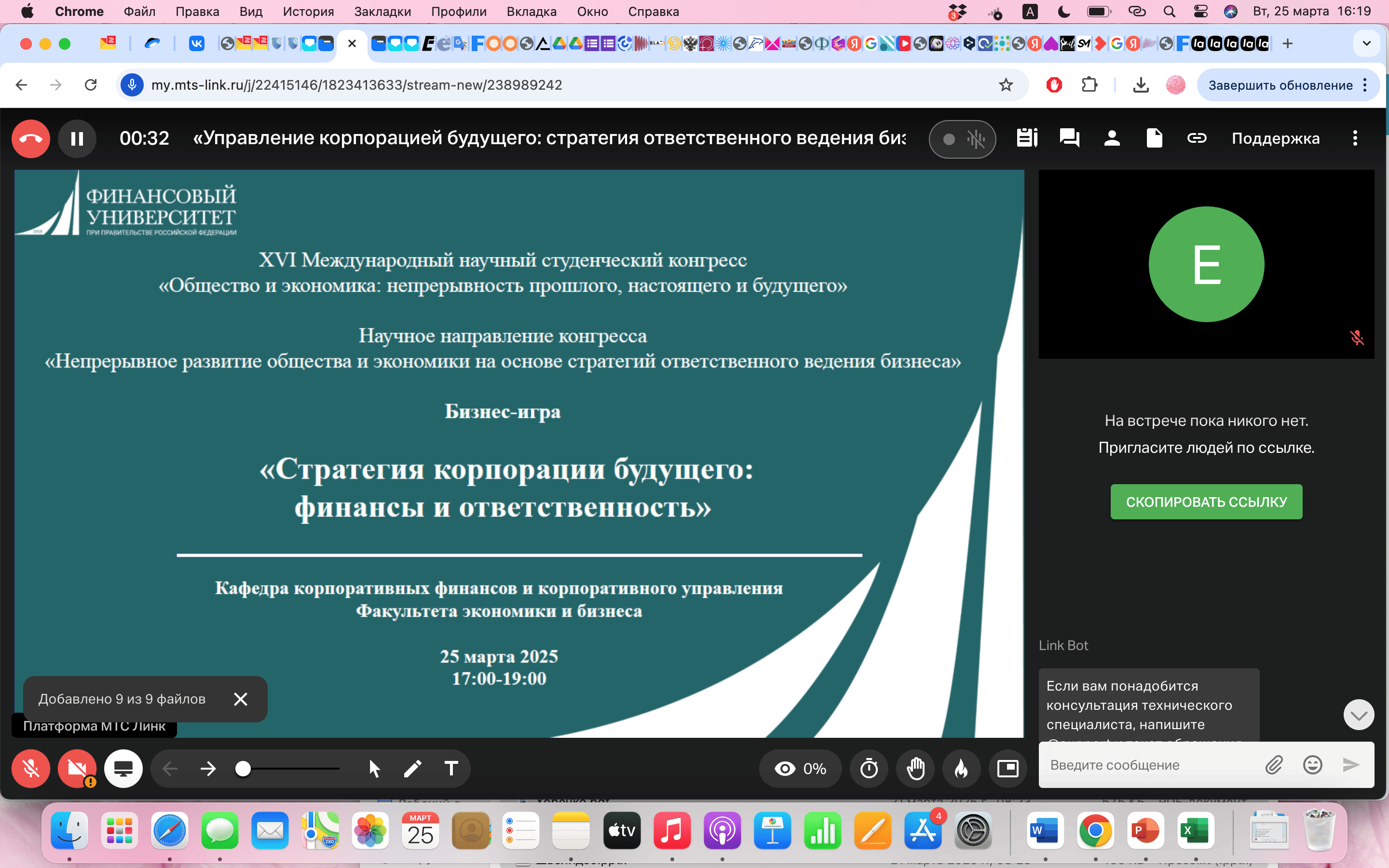Pause the meeting recording timer
The width and height of the screenshot is (1389, 868).
77,138
